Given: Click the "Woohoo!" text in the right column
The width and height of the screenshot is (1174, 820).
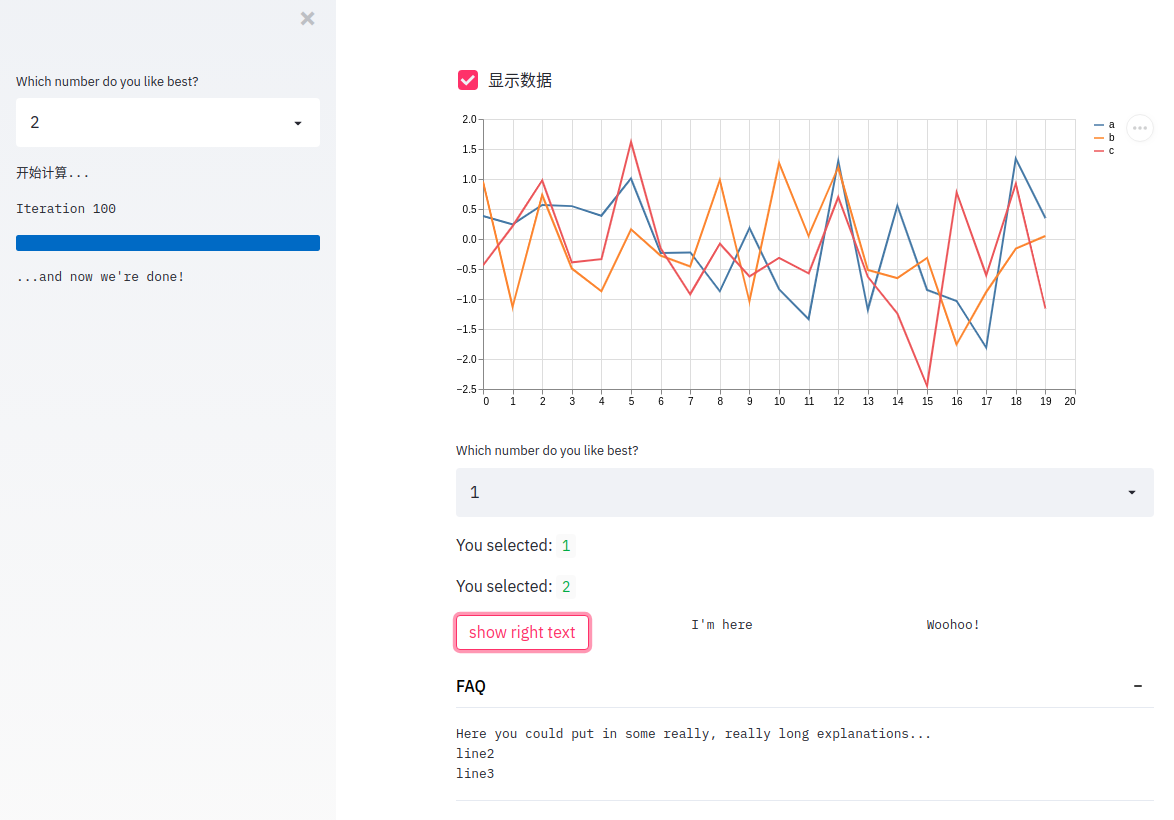Looking at the screenshot, I should (953, 625).
